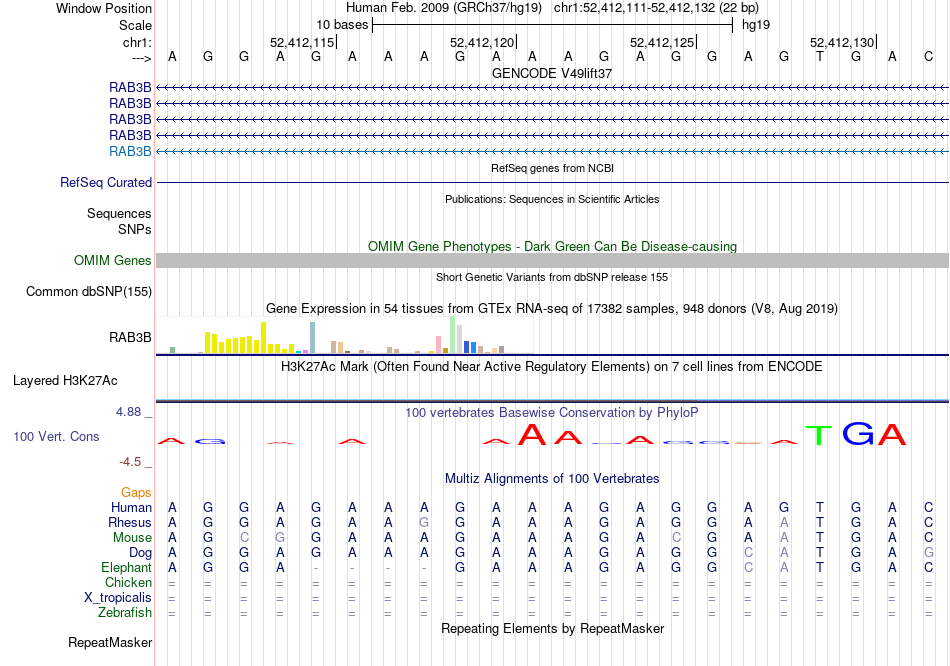Click the -4.5 PhyloP lower limit value

pos(130,462)
